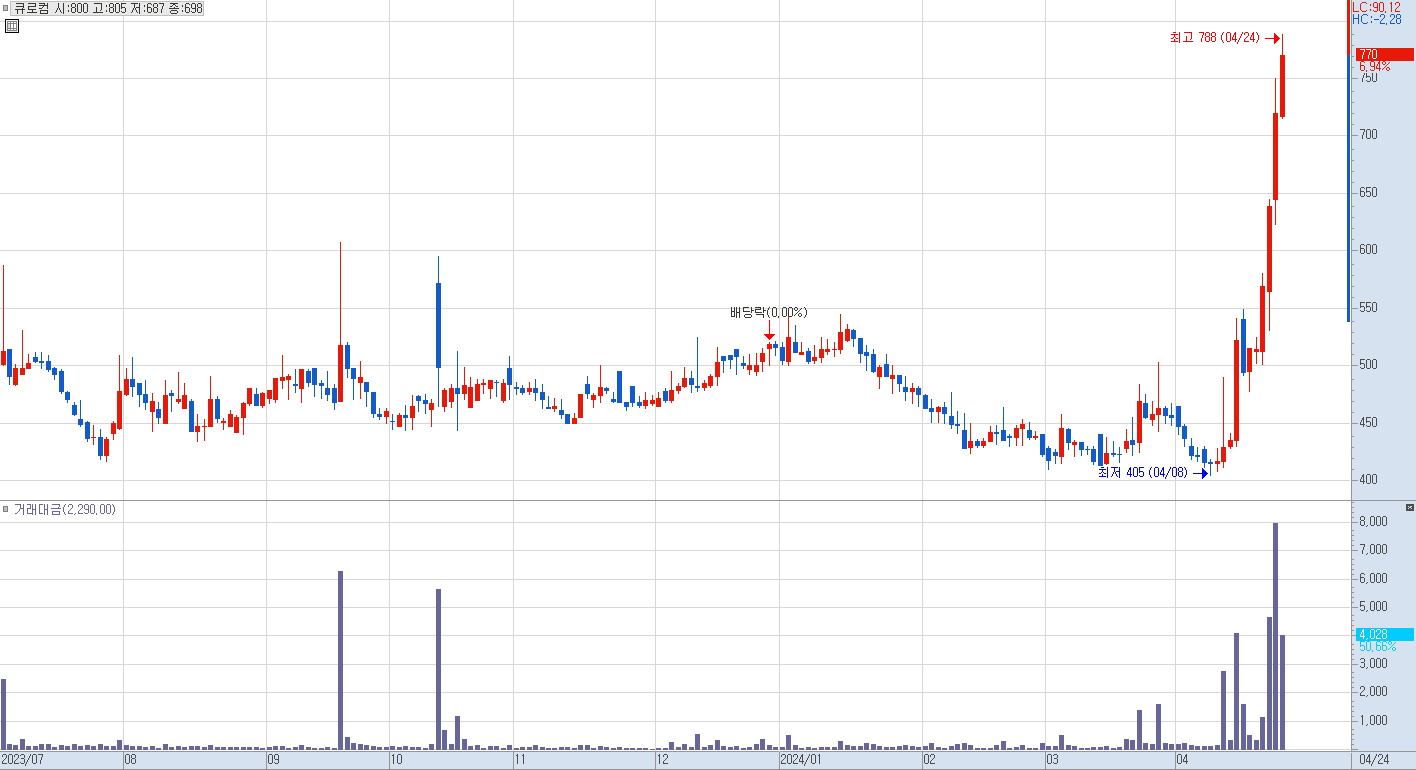Click the HC:-2,28 value
1416x770 pixels.
pyautogui.click(x=1376, y=19)
